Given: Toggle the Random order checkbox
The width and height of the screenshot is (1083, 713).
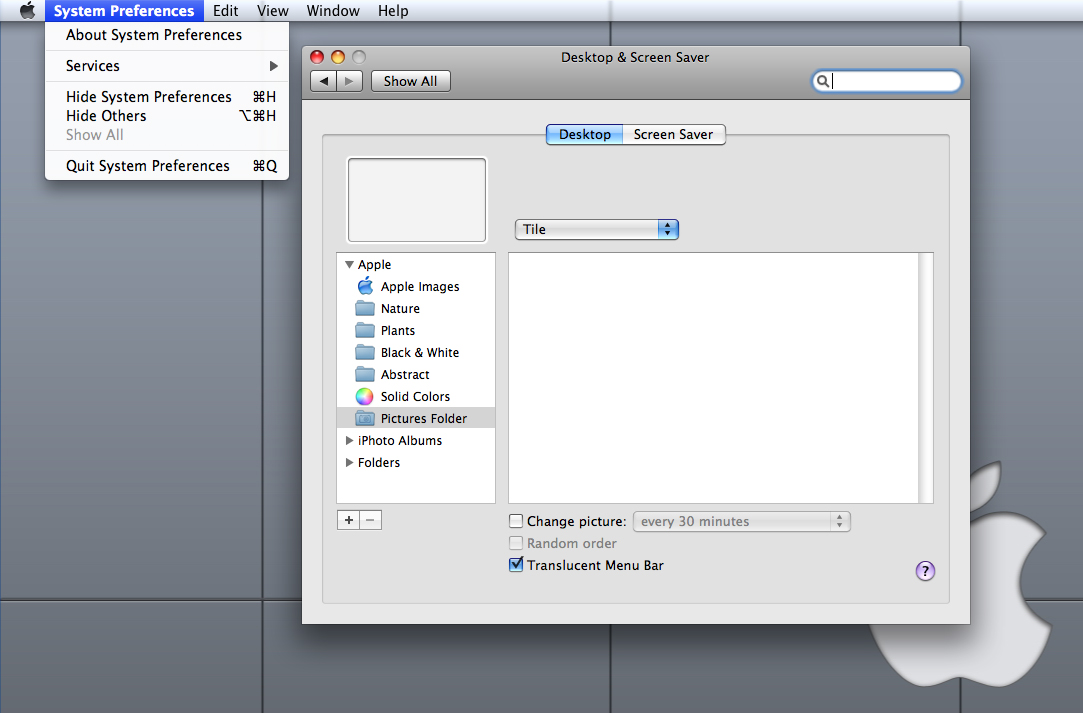Looking at the screenshot, I should [x=516, y=543].
